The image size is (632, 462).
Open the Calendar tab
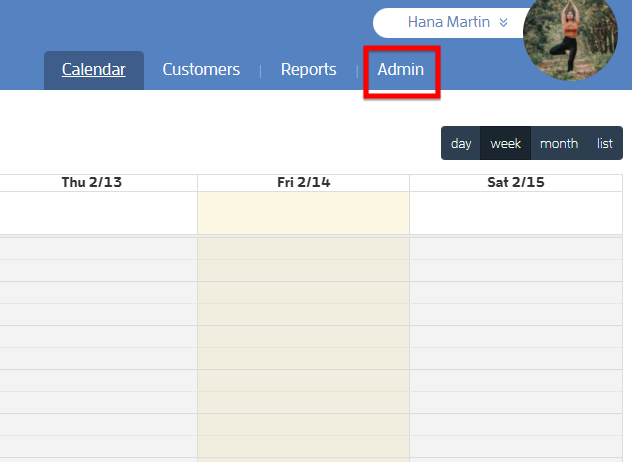(94, 70)
